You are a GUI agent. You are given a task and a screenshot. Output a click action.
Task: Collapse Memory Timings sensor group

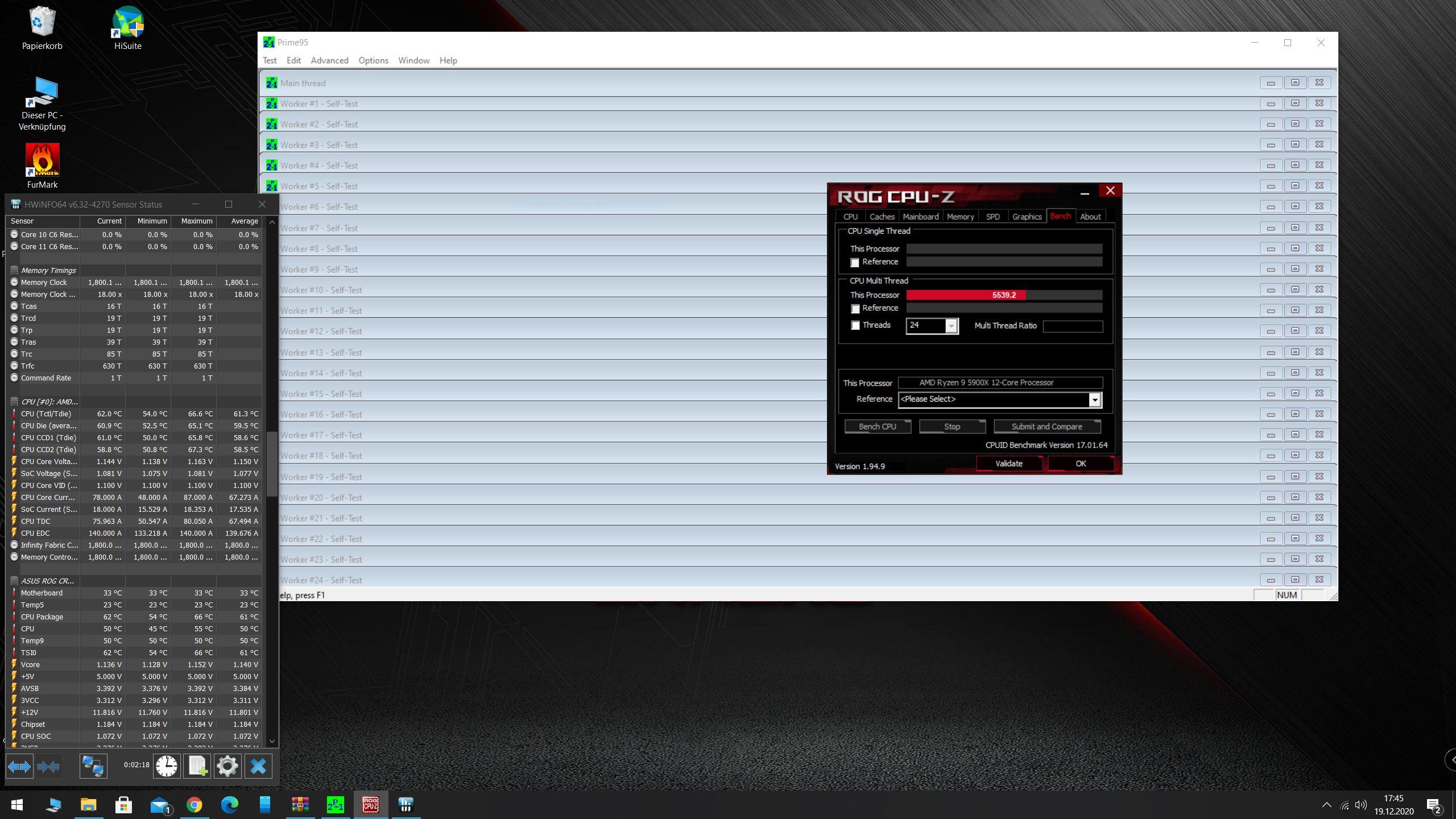point(14,270)
